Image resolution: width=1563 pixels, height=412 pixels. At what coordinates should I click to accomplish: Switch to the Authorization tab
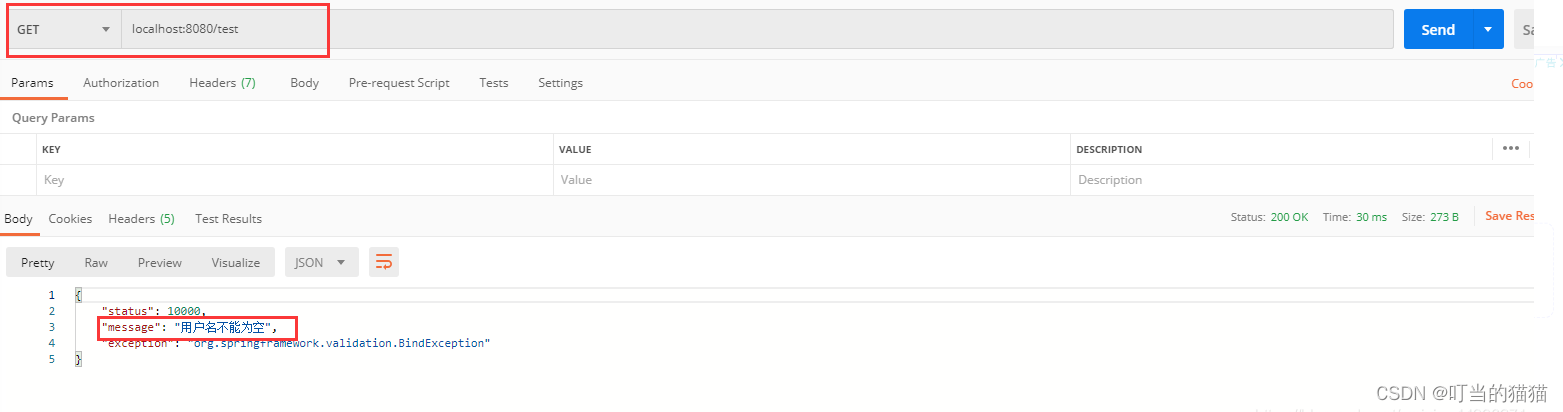tap(121, 83)
